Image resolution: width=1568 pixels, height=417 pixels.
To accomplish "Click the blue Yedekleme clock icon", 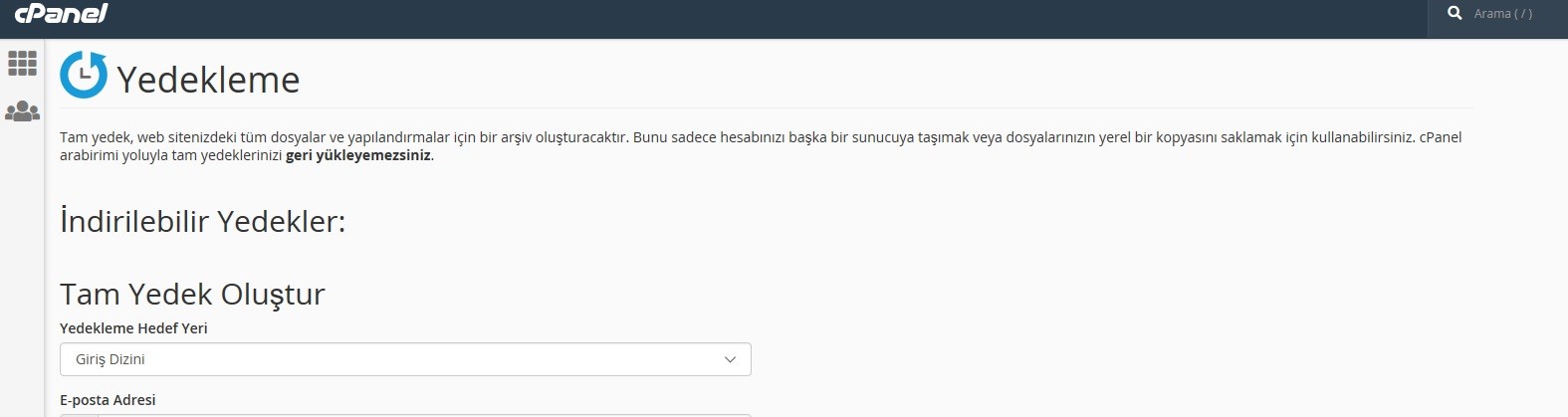I will pyautogui.click(x=84, y=75).
